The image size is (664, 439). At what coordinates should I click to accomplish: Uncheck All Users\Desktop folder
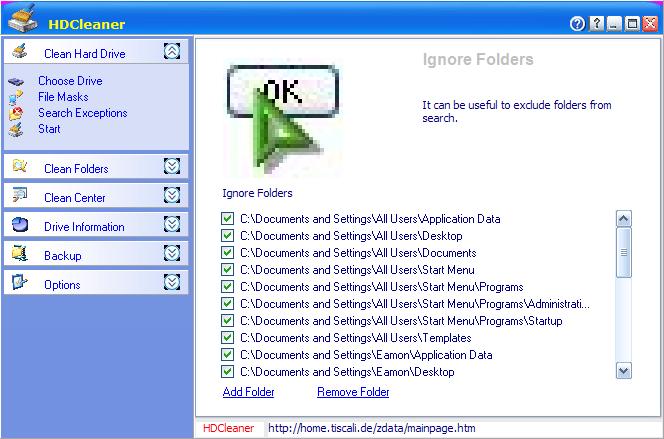pyautogui.click(x=227, y=236)
